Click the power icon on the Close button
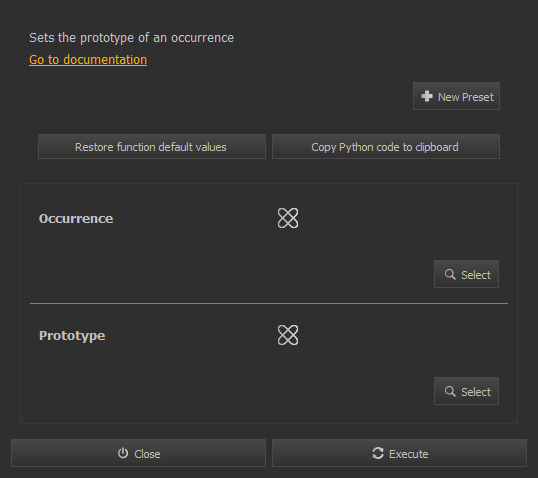538x478 pixels. pos(123,453)
